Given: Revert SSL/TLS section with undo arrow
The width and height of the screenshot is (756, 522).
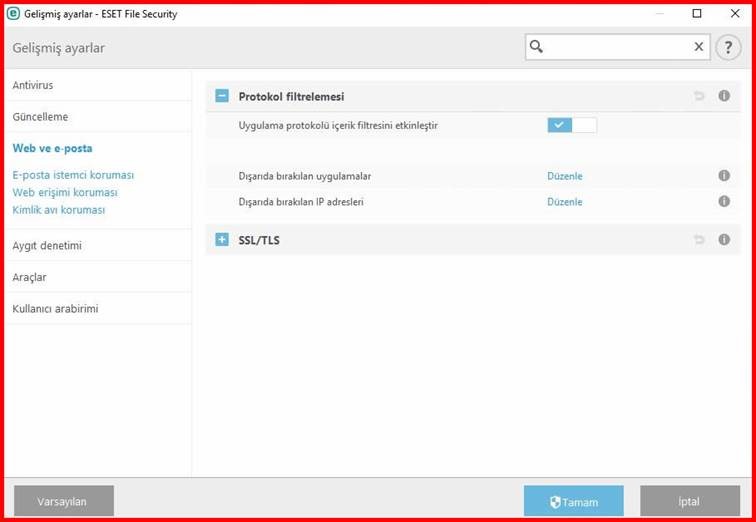Looking at the screenshot, I should click(699, 240).
